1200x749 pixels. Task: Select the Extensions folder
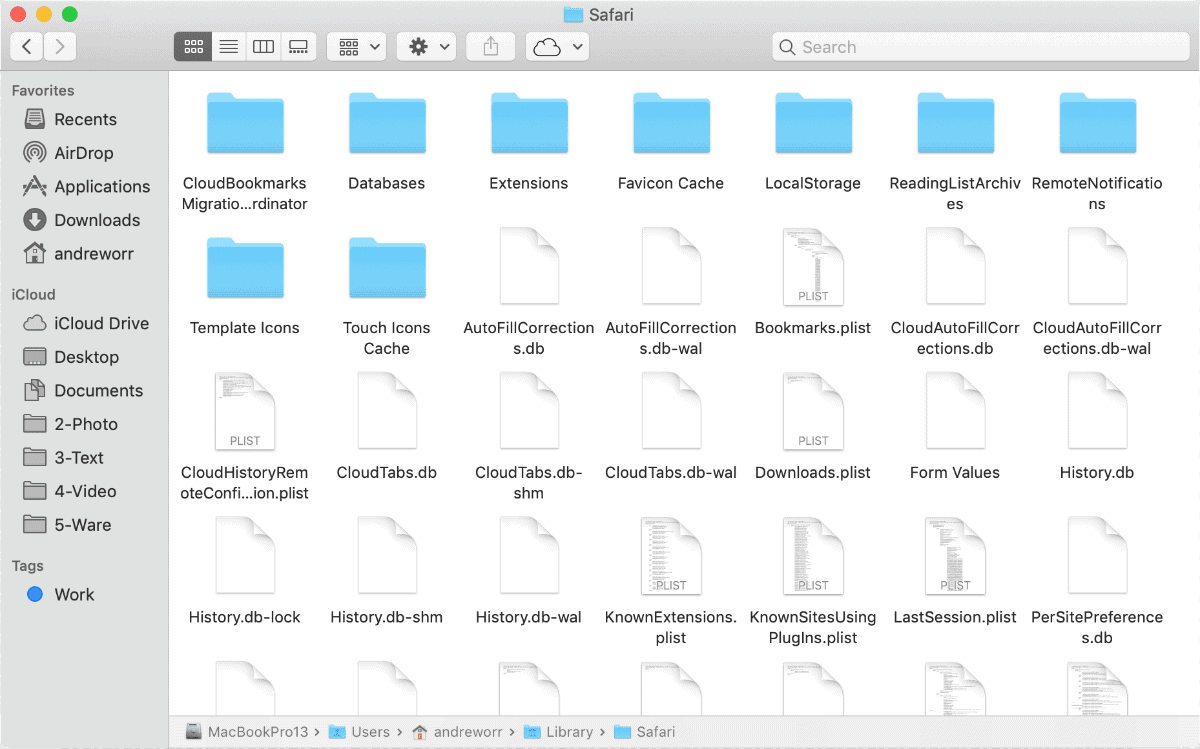tap(529, 124)
